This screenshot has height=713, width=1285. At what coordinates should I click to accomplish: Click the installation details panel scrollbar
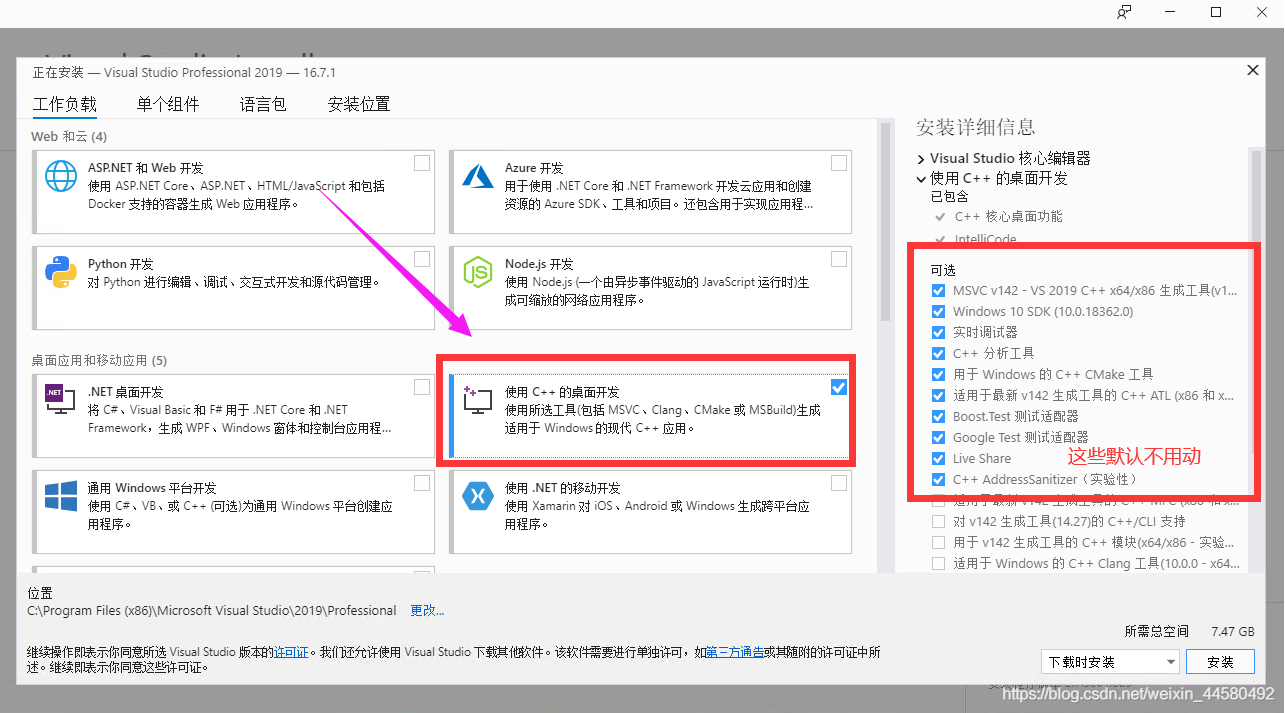[1254, 300]
